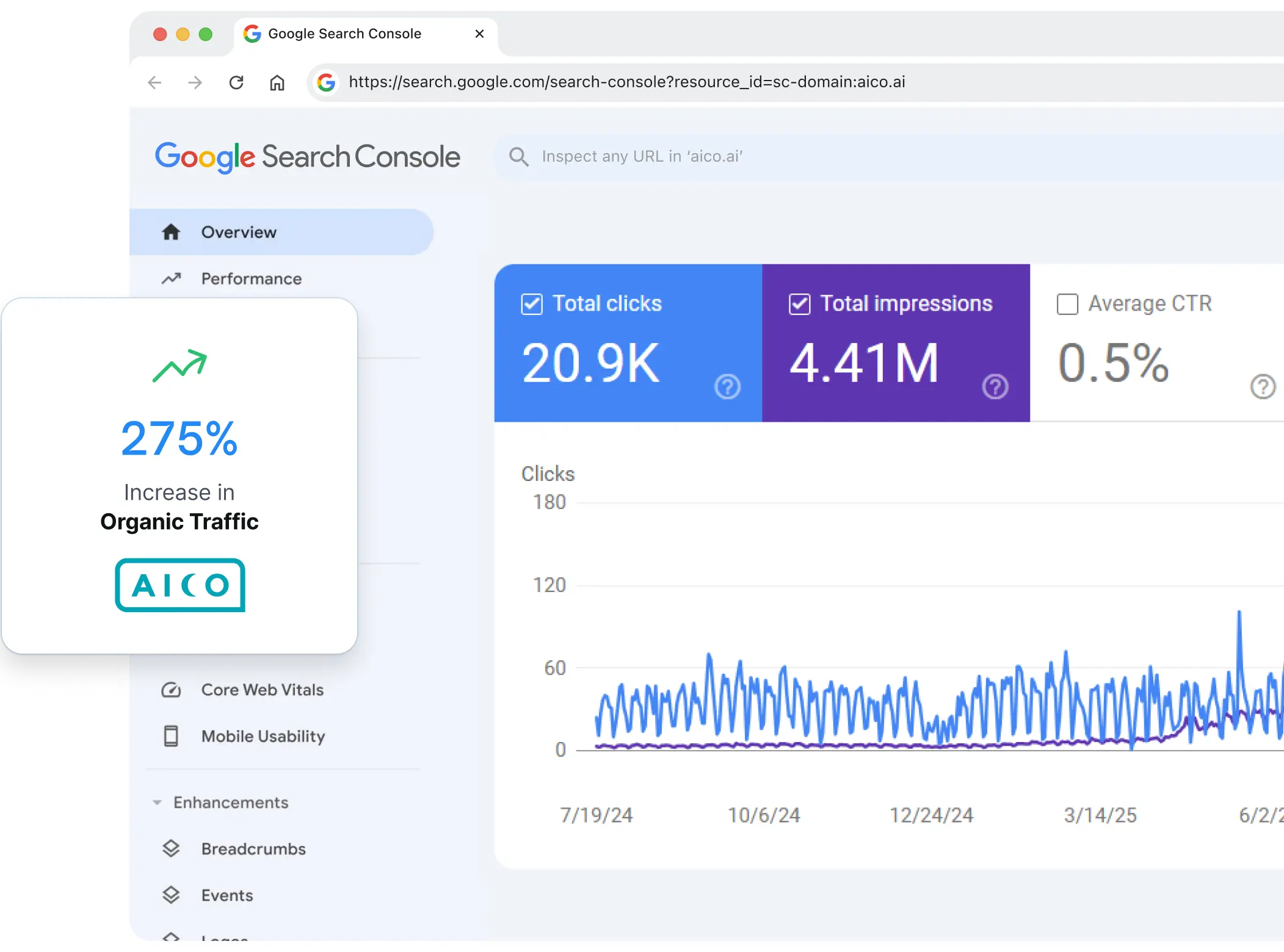
Task: Click the search magnifier icon
Action: click(x=519, y=157)
